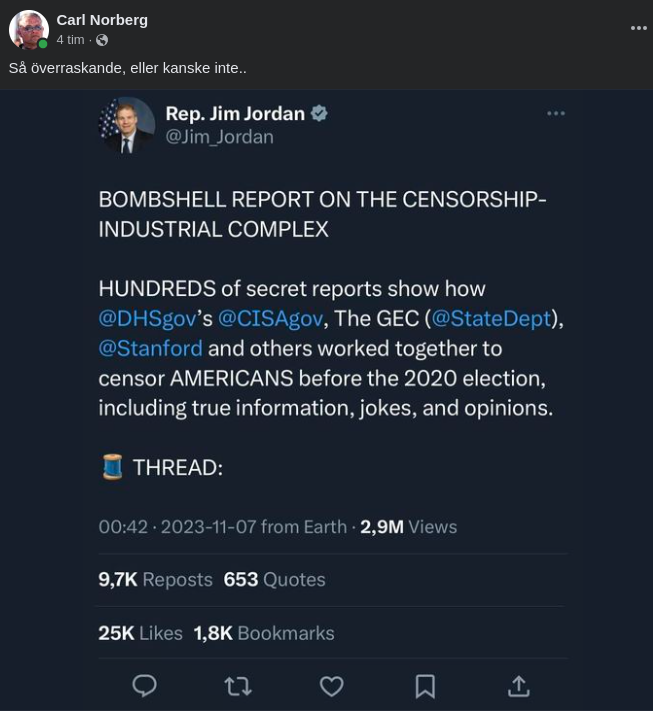Click the @CISAgov mention

(270, 319)
